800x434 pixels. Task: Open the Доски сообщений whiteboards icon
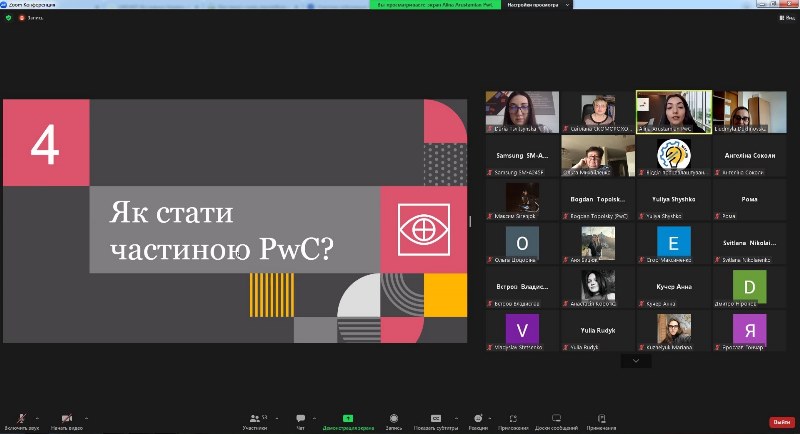tap(556, 418)
